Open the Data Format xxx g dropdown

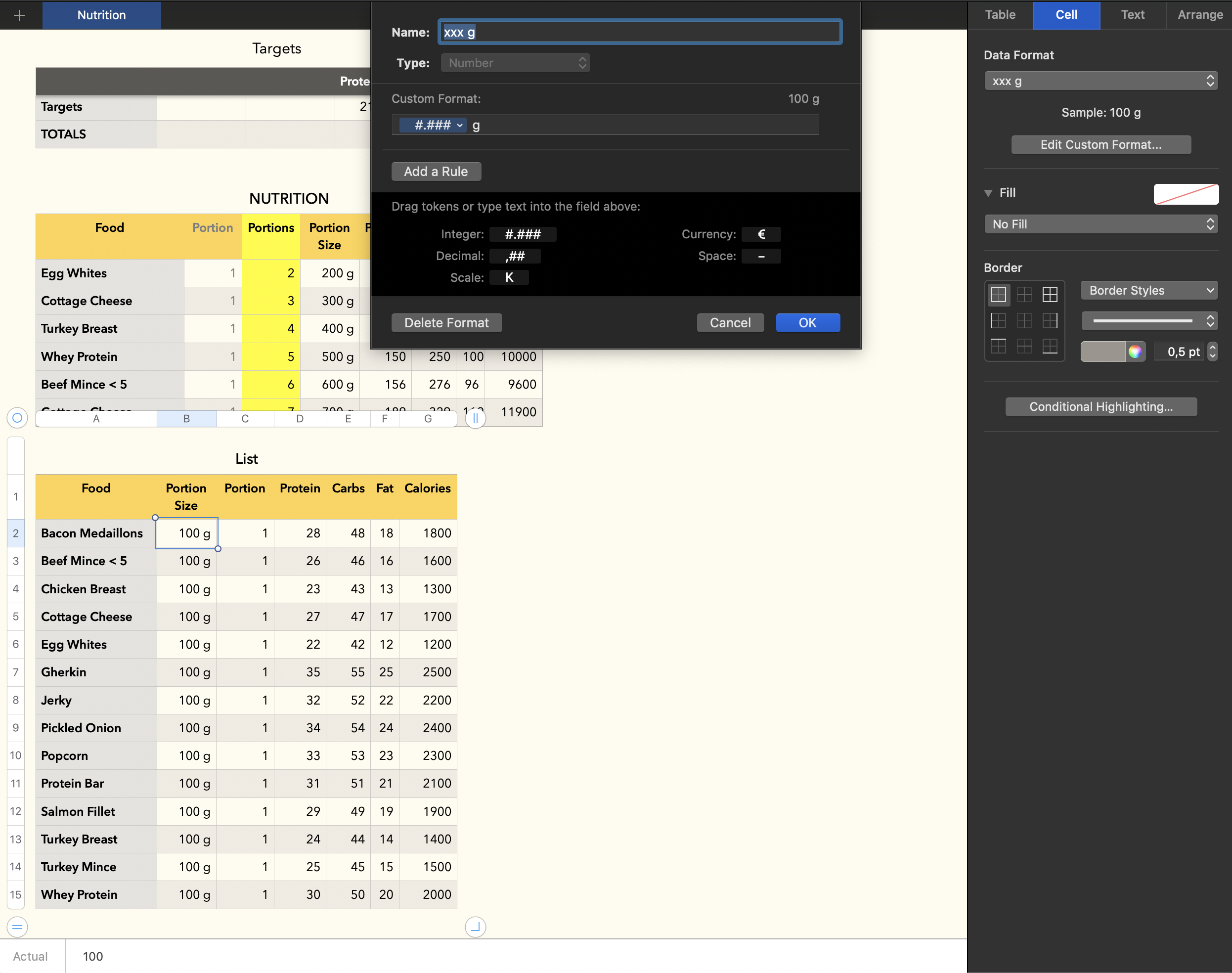pos(1100,81)
